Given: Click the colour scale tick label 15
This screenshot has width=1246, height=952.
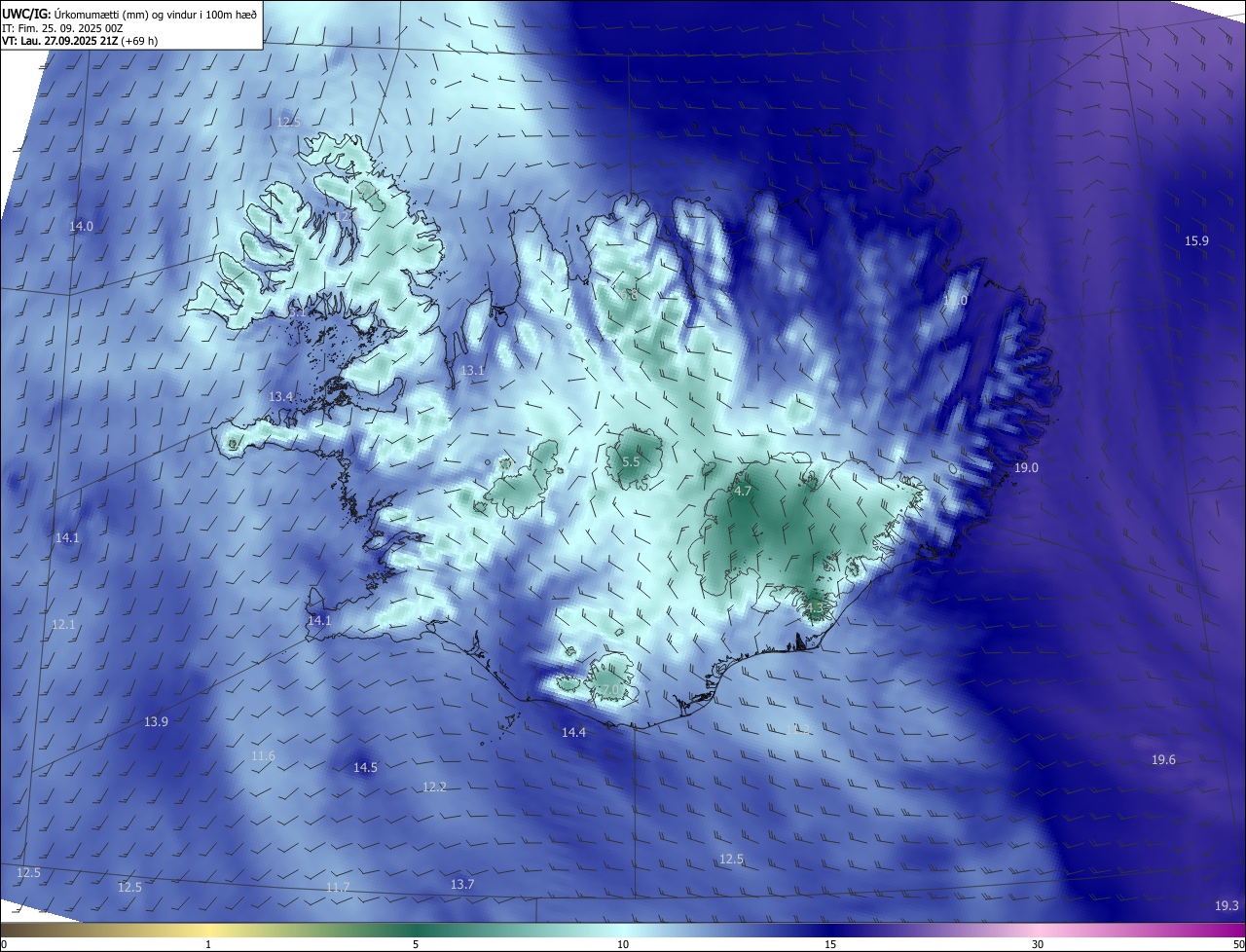Looking at the screenshot, I should (x=830, y=944).
